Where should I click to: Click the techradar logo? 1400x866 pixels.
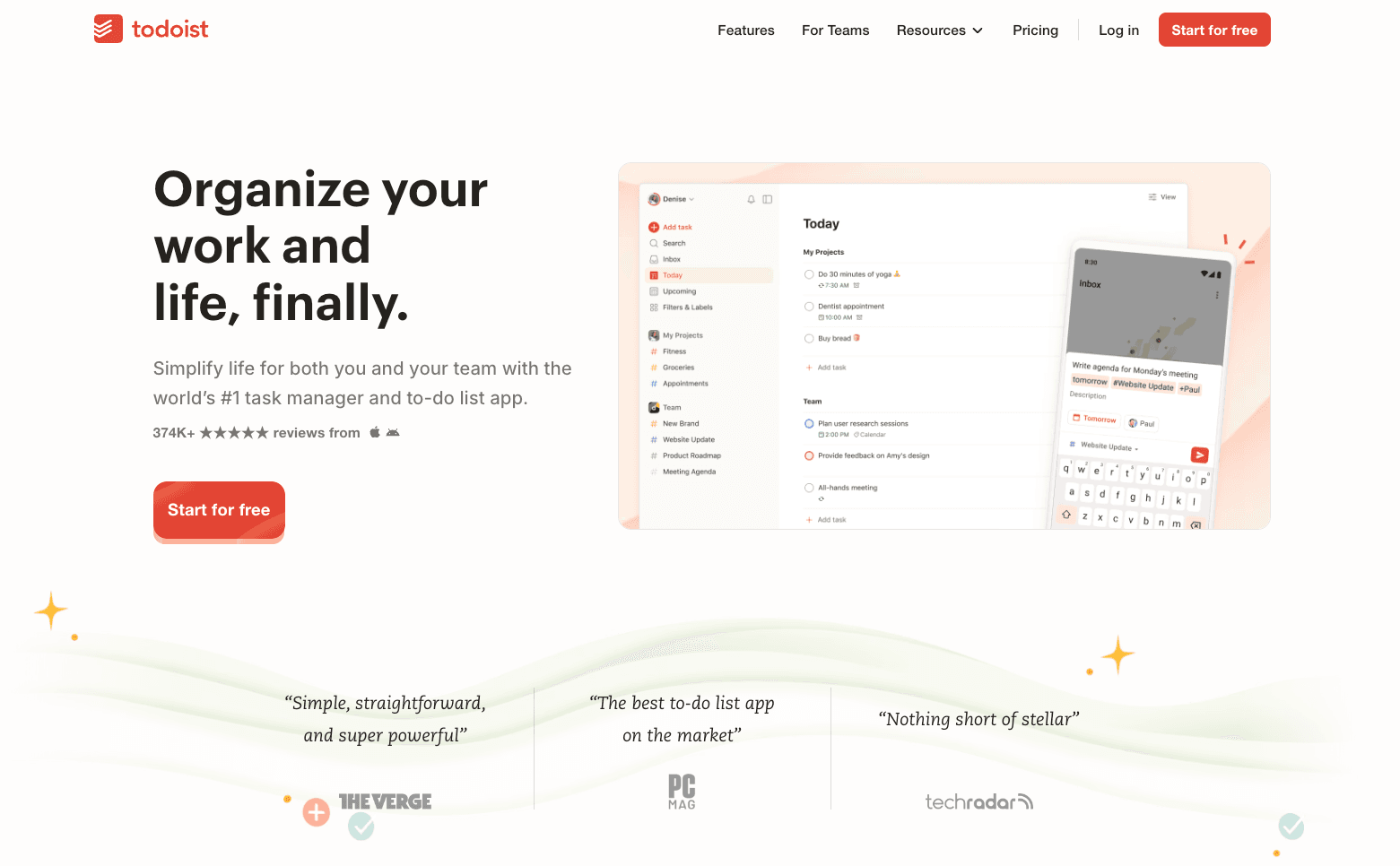[x=979, y=801]
